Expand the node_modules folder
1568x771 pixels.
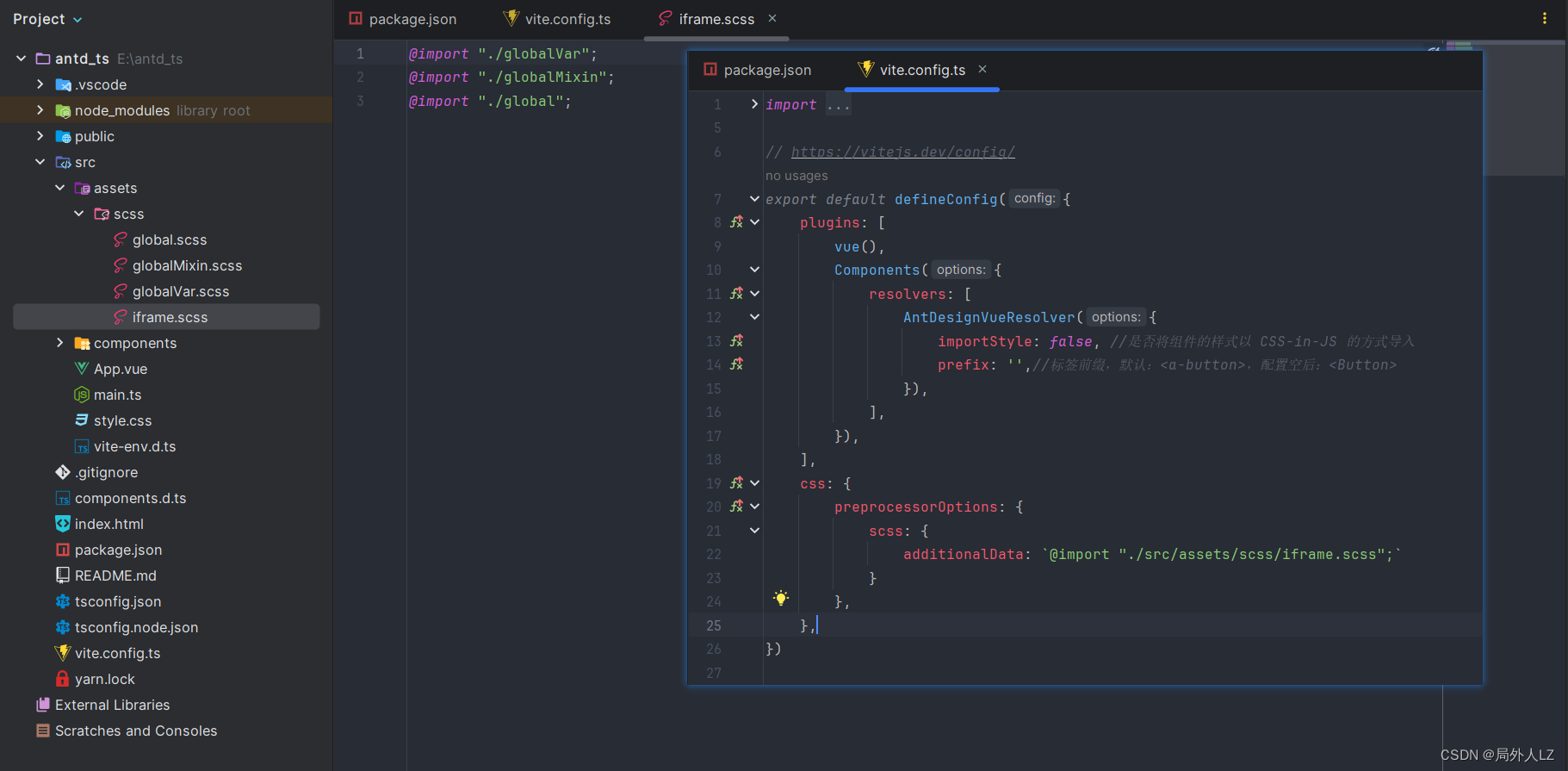point(40,110)
